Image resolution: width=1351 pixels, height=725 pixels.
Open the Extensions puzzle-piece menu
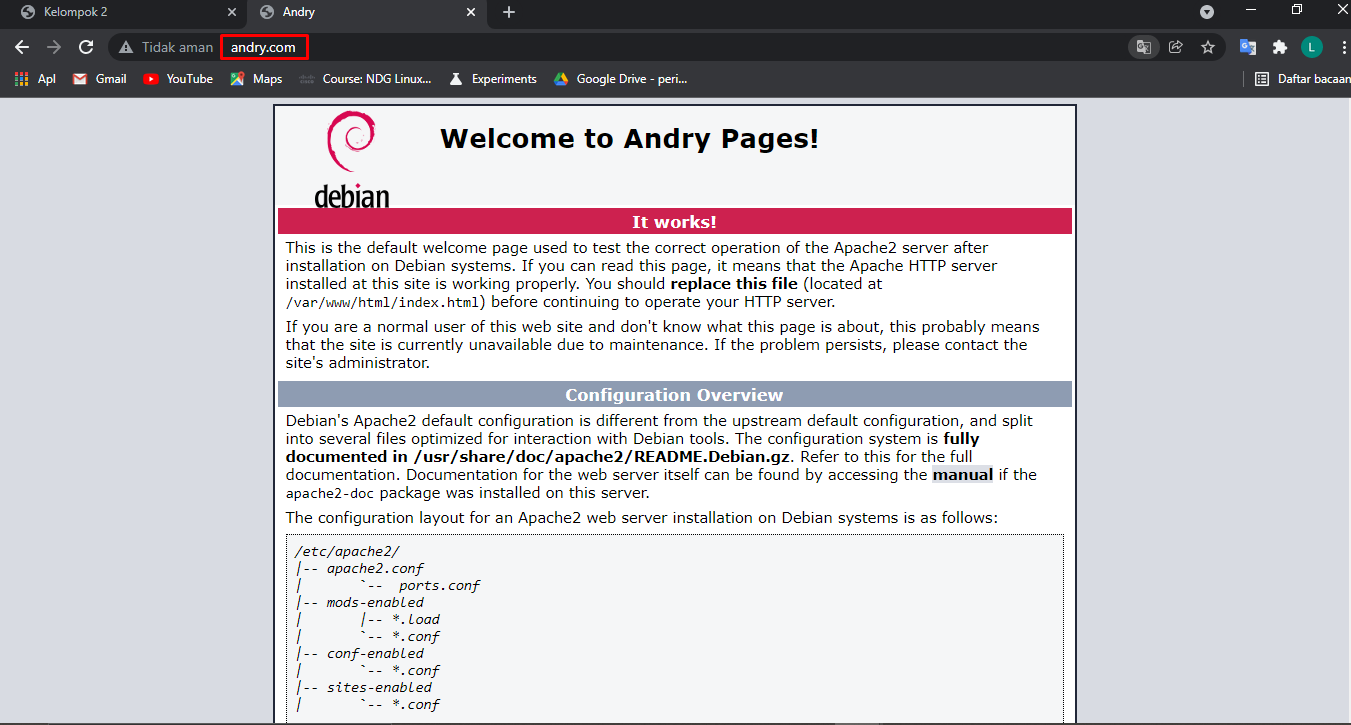[x=1279, y=47]
